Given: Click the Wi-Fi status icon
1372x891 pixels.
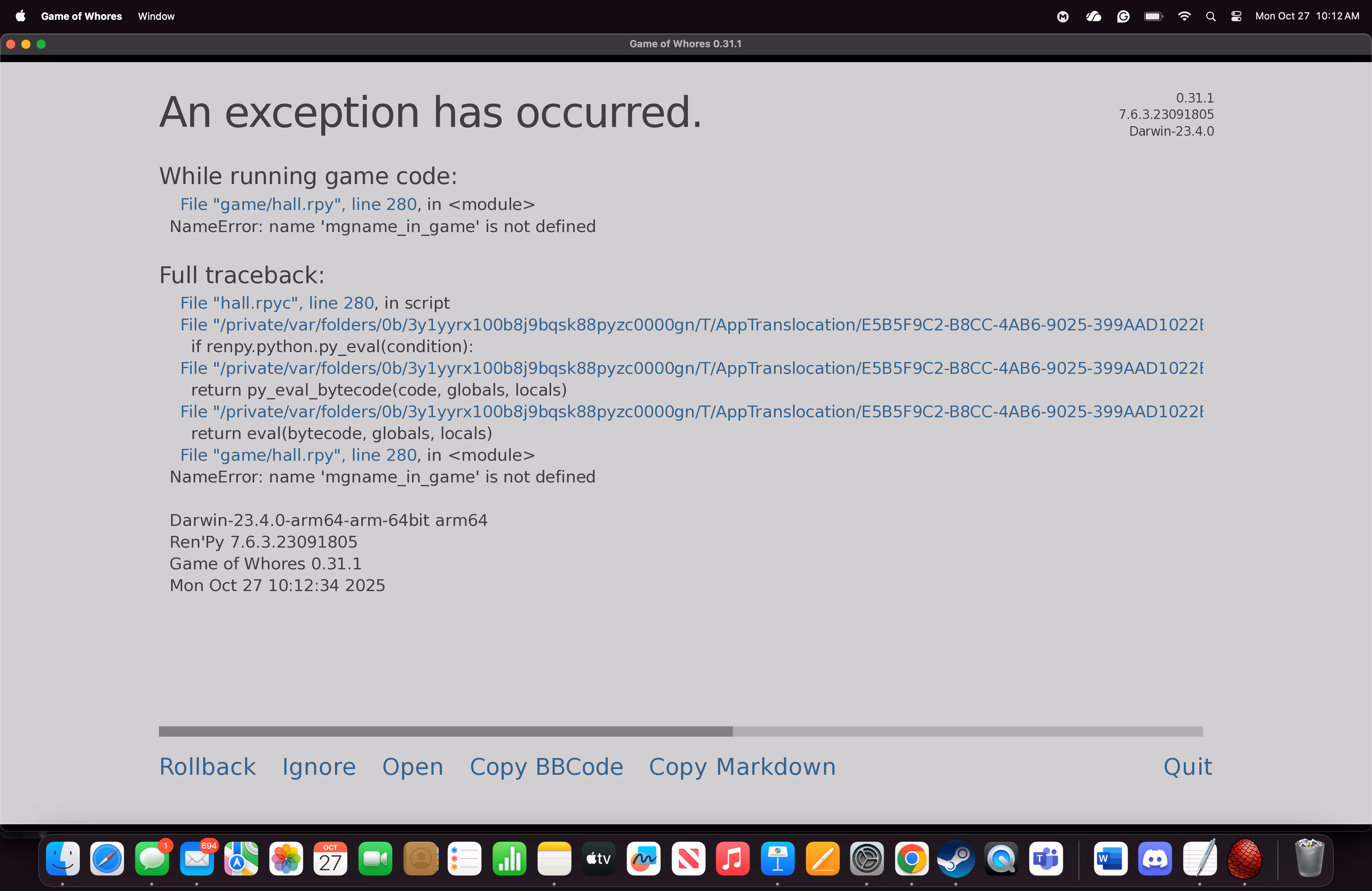Looking at the screenshot, I should [1183, 16].
